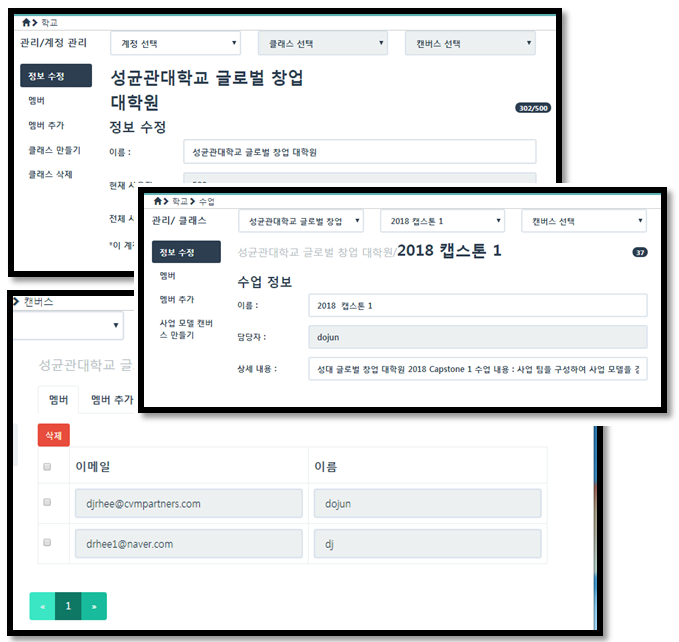
Task: Click home icon in class window breadcrumb
Action: [158, 201]
